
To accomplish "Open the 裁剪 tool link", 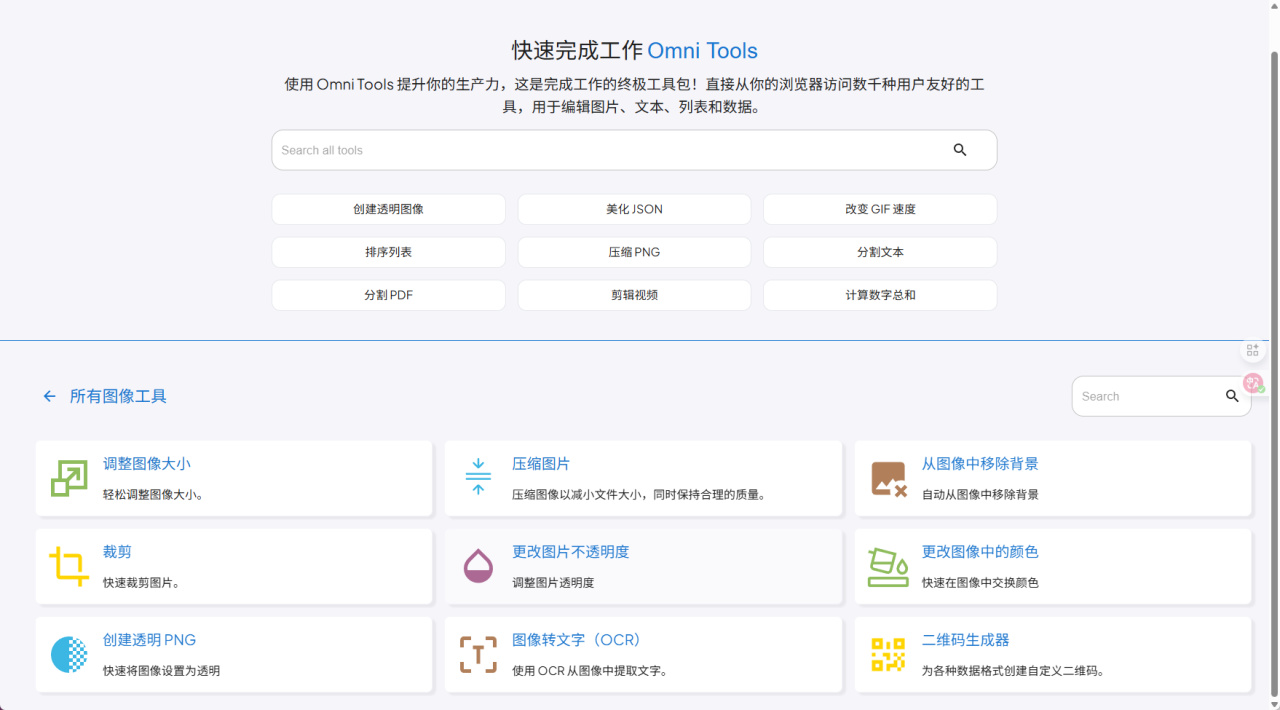I will (x=117, y=552).
